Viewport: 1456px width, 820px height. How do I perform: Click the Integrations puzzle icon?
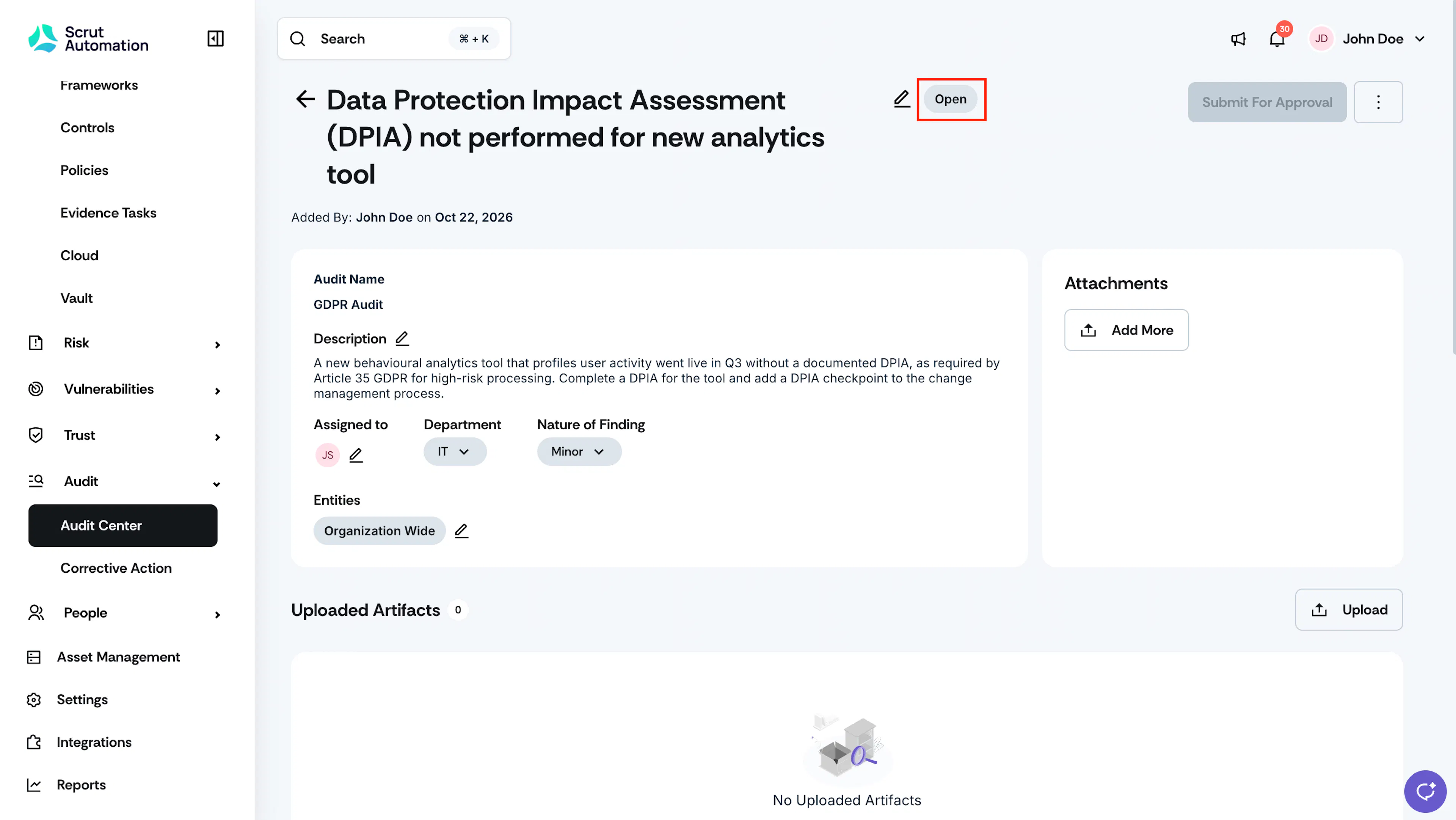pos(34,742)
